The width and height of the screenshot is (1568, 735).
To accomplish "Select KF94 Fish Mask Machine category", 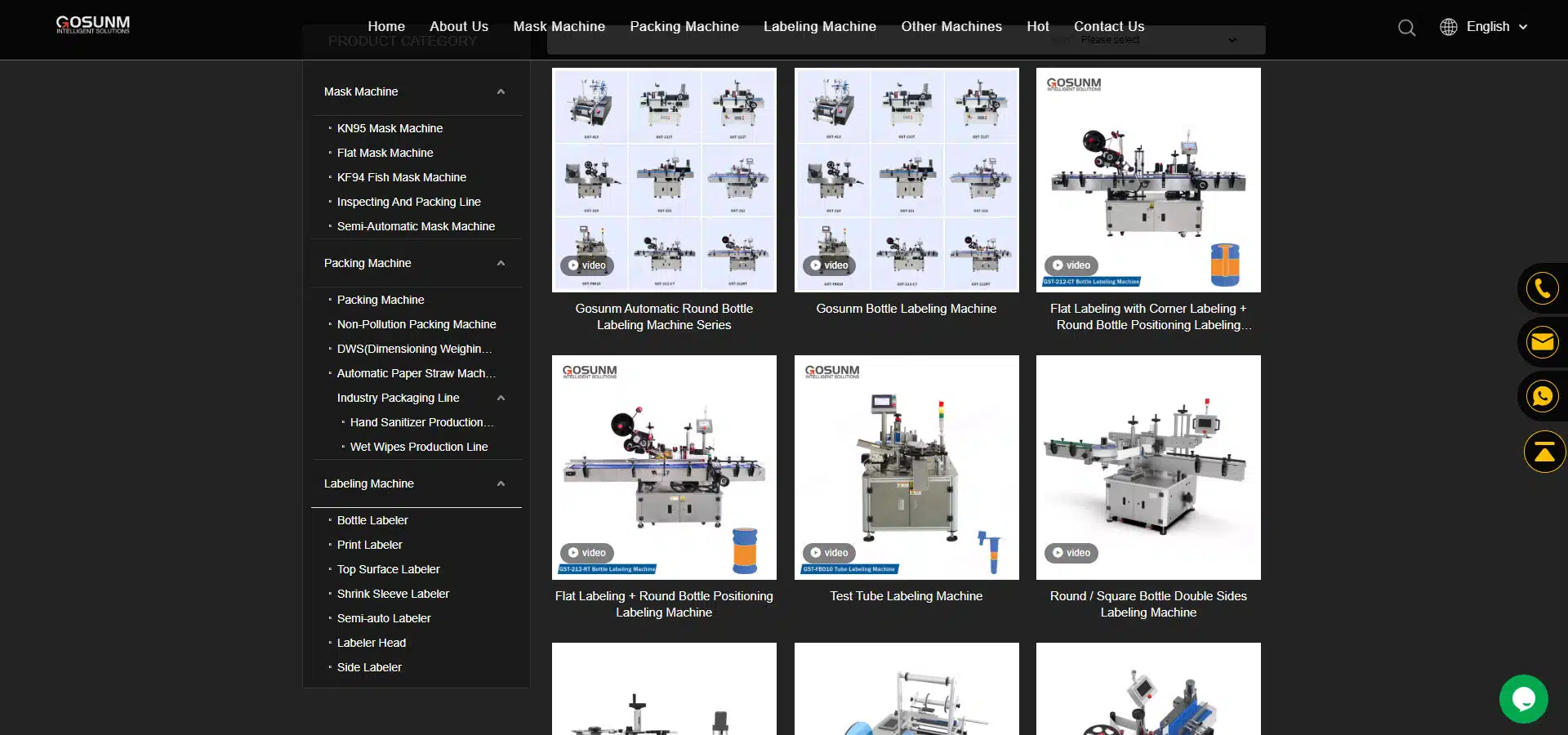I will (402, 177).
